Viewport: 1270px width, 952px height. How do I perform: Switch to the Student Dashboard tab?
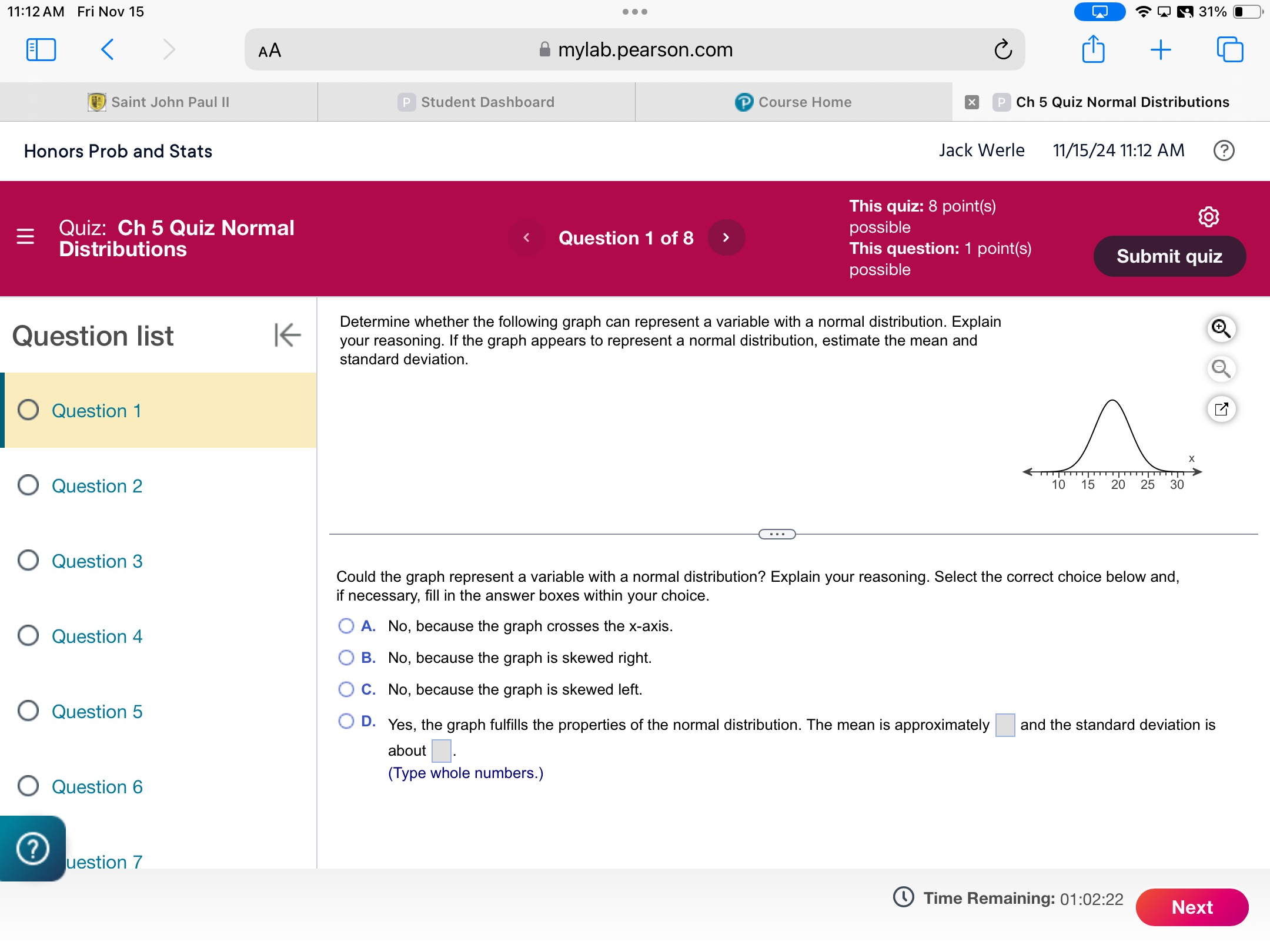click(476, 102)
